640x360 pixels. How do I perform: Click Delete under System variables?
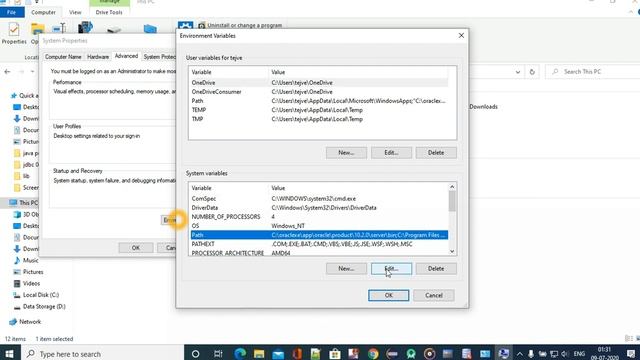coord(436,269)
